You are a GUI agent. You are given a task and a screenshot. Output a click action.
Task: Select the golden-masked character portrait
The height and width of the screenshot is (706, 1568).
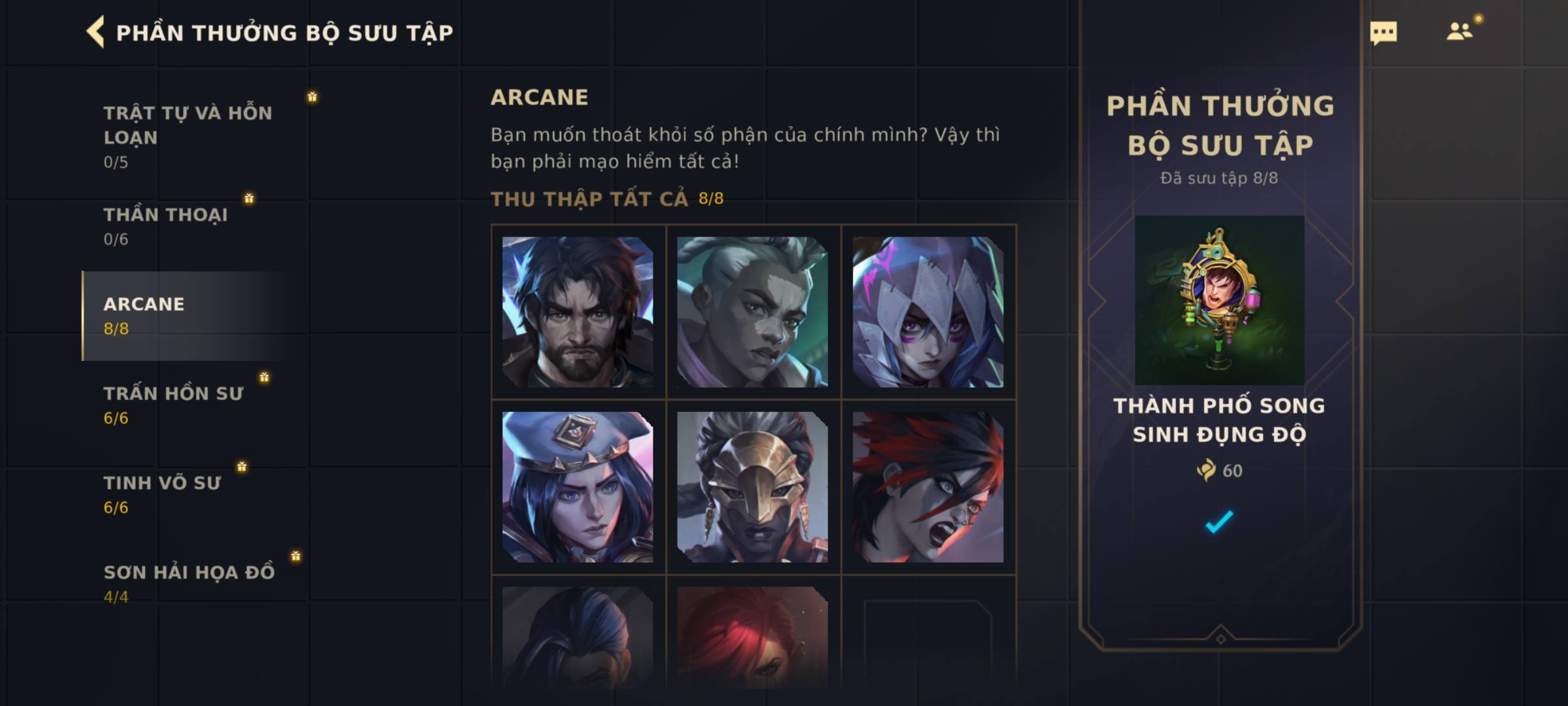753,487
